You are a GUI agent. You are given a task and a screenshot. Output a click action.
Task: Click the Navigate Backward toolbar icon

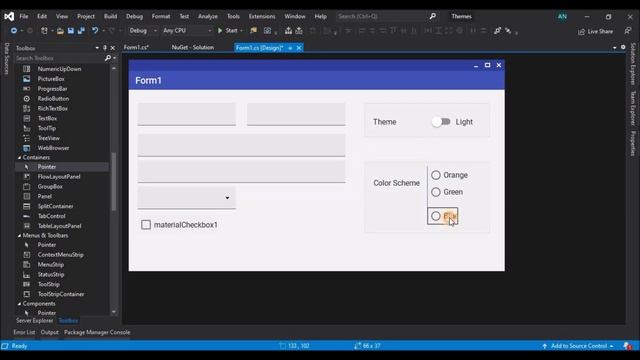click(x=13, y=31)
